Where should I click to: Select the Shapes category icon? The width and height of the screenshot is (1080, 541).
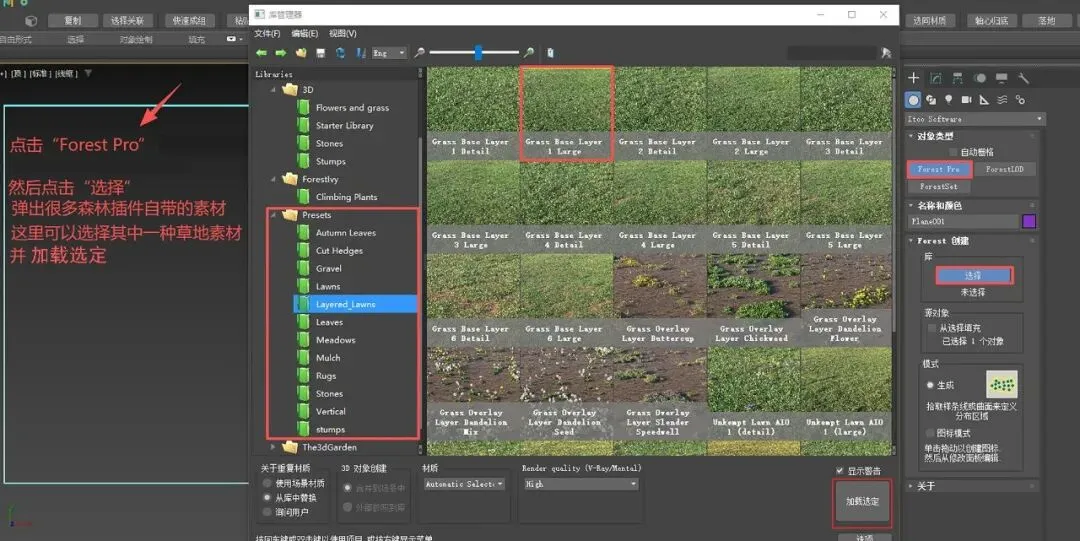click(931, 100)
